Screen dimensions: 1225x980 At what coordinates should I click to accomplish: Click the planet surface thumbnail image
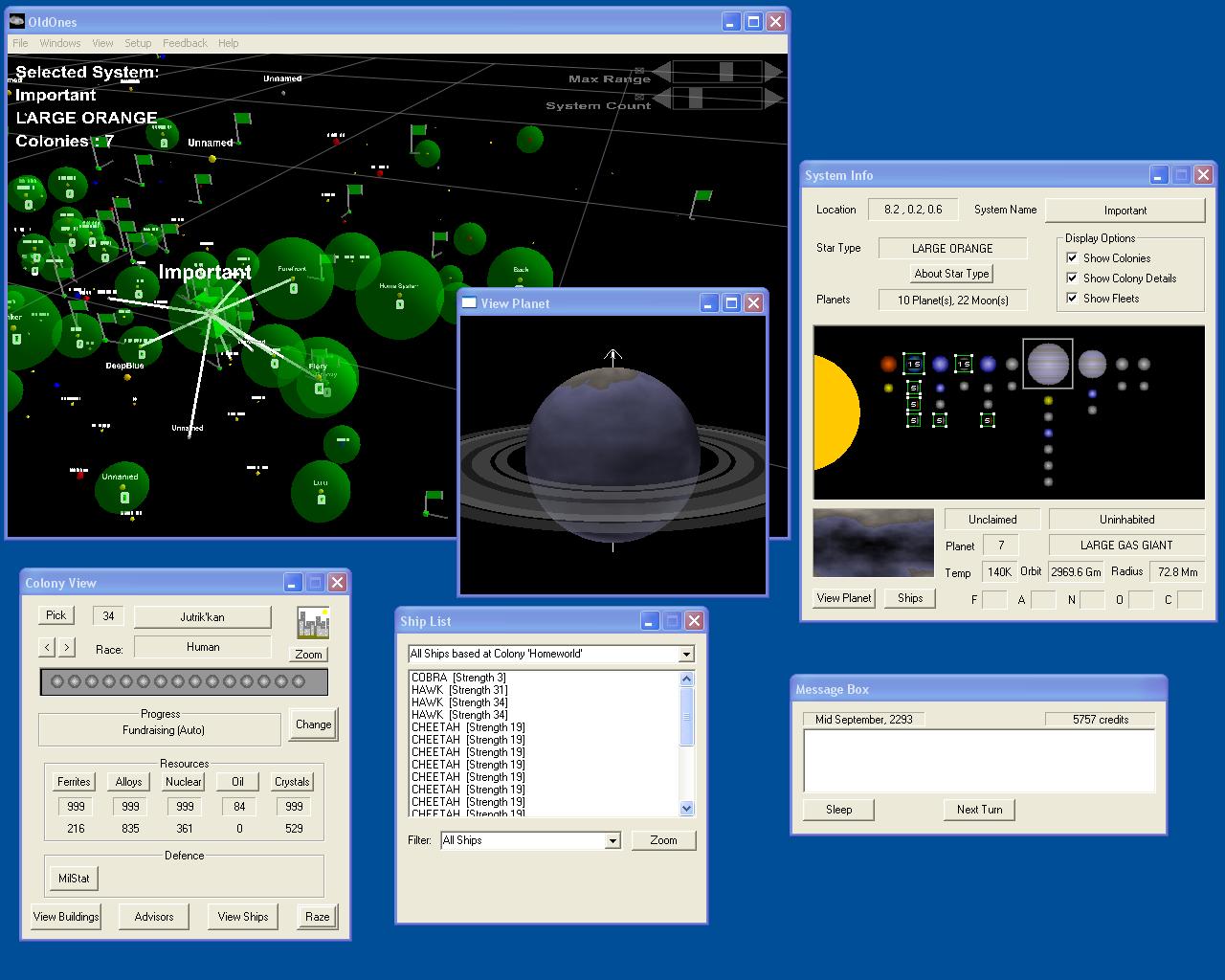(x=873, y=543)
